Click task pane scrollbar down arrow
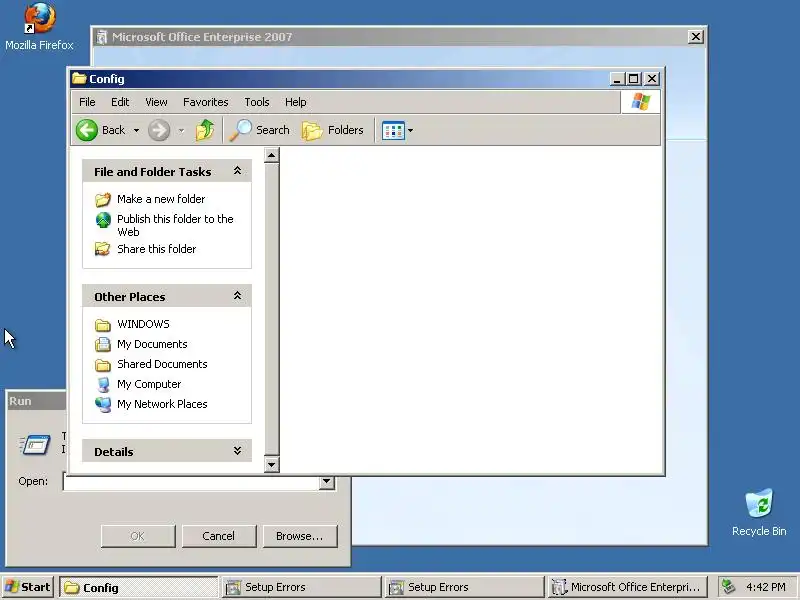800x600 pixels. (271, 465)
